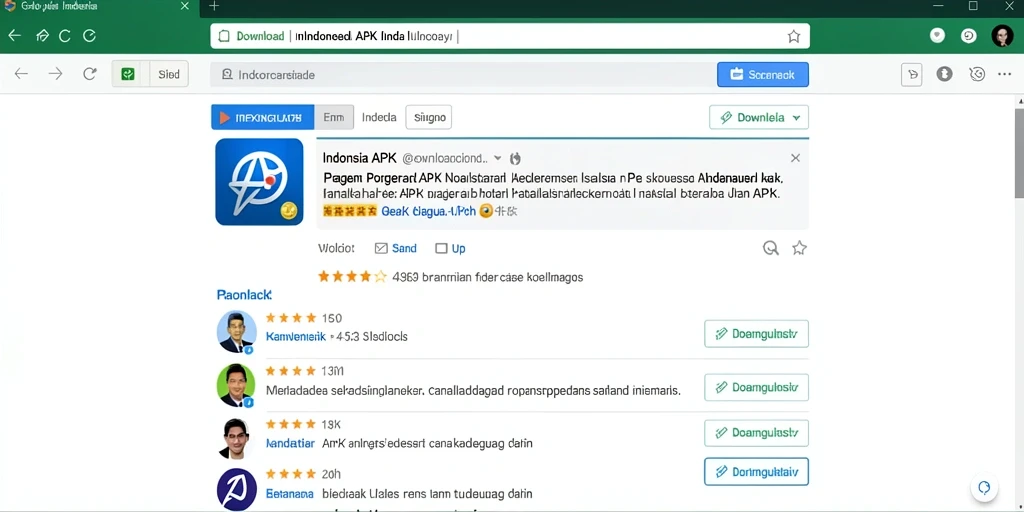This screenshot has height=512, width=1024.
Task: Select the Enm tab
Action: point(334,118)
